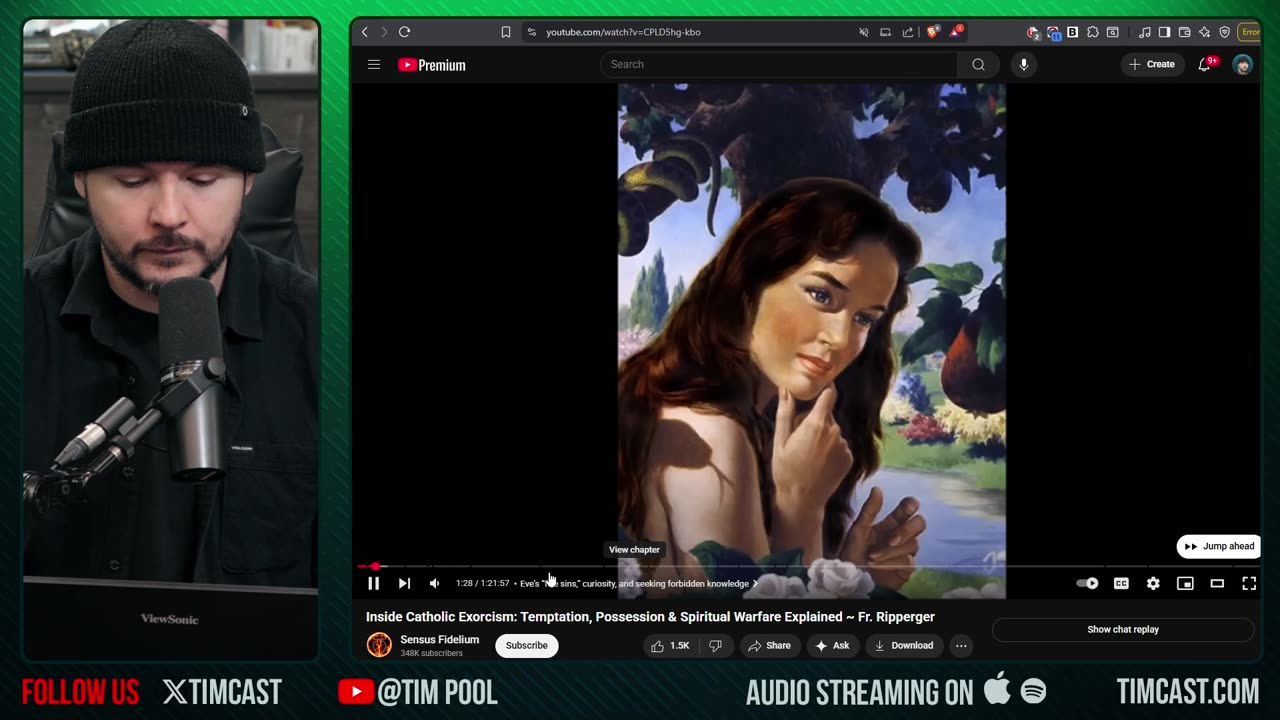The height and width of the screenshot is (720, 1280).
Task: Click the bold B extension icon
Action: [x=1072, y=32]
